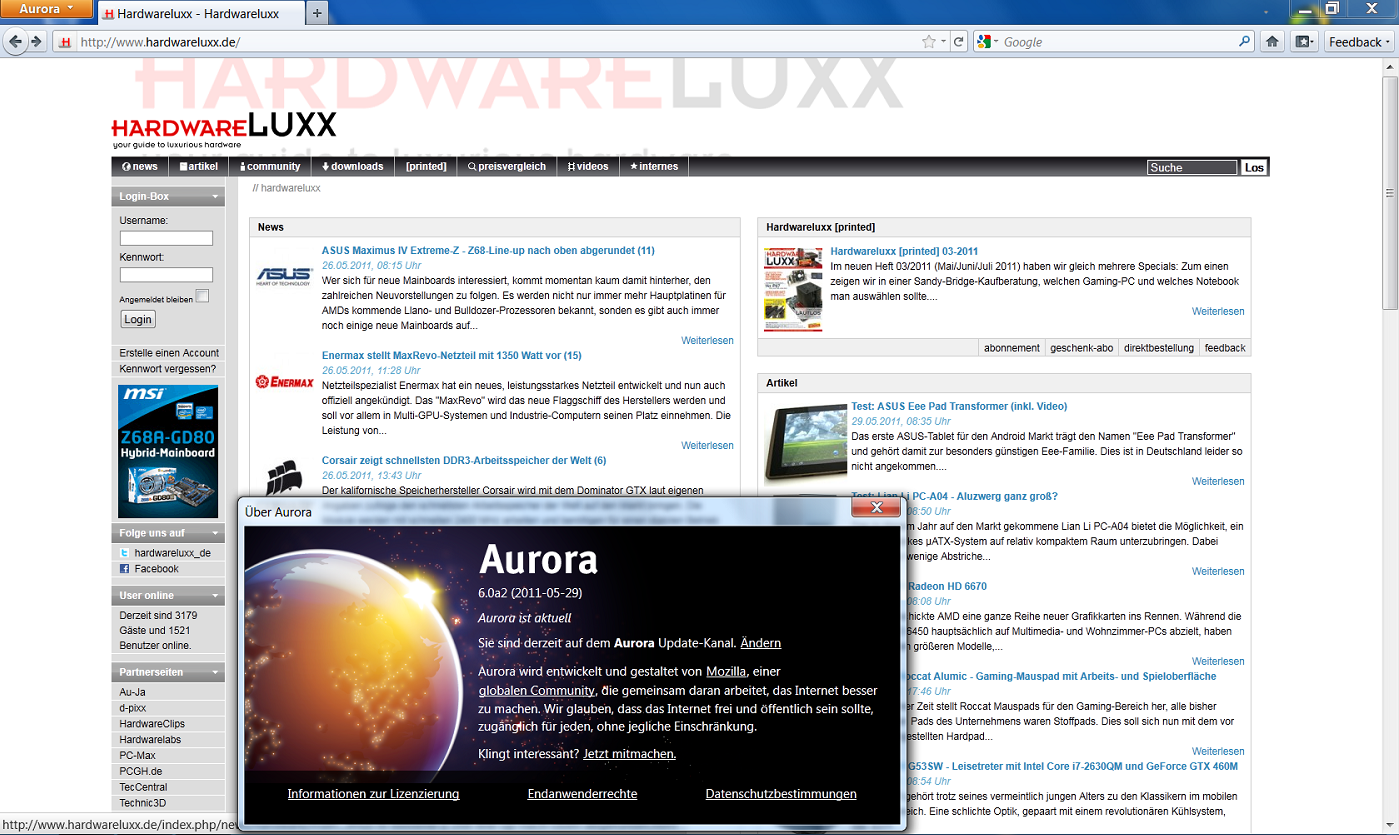The height and width of the screenshot is (835, 1399).
Task: Open the Eee Pad Transformer tablet thumbnail
Action: (x=804, y=442)
